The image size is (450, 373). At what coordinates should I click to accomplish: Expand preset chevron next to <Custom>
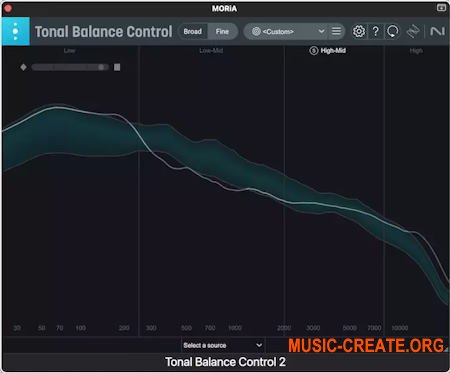point(321,32)
